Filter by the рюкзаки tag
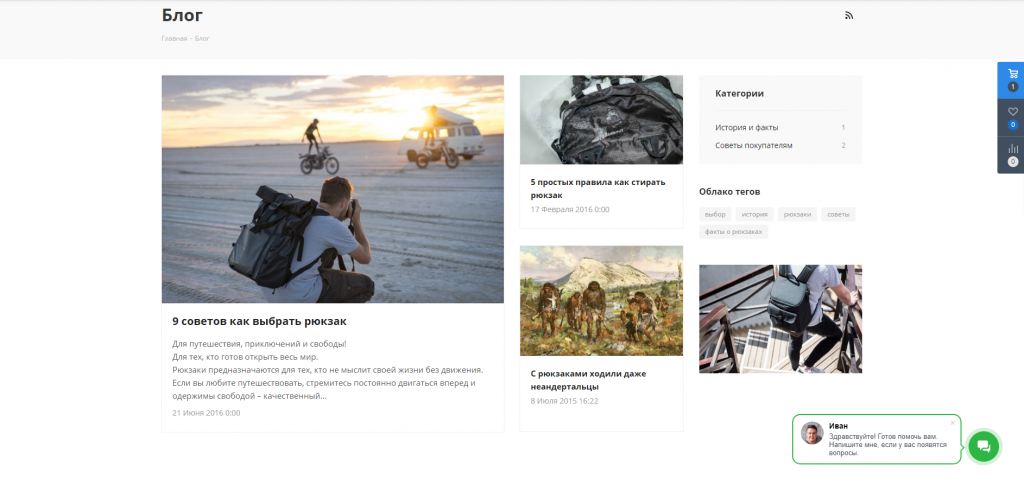Viewport: 1024px width, 491px height. 797,214
